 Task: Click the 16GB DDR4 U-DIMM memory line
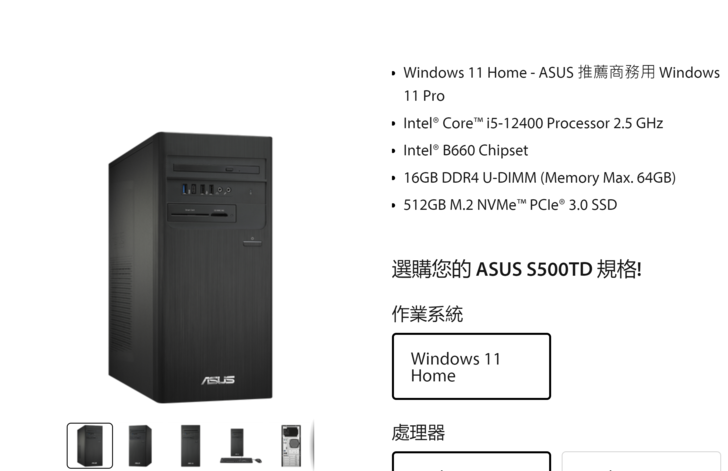point(540,177)
